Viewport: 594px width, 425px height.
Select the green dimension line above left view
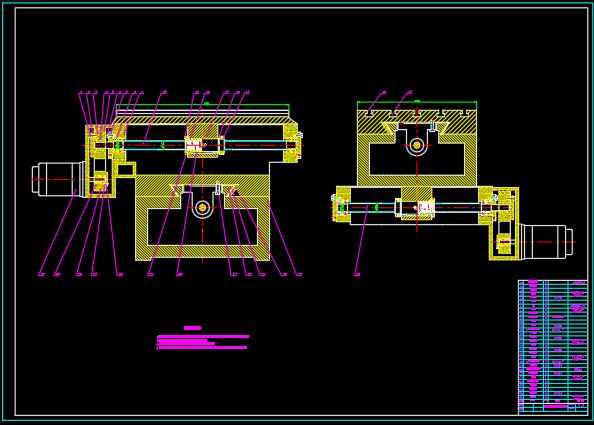tap(203, 105)
